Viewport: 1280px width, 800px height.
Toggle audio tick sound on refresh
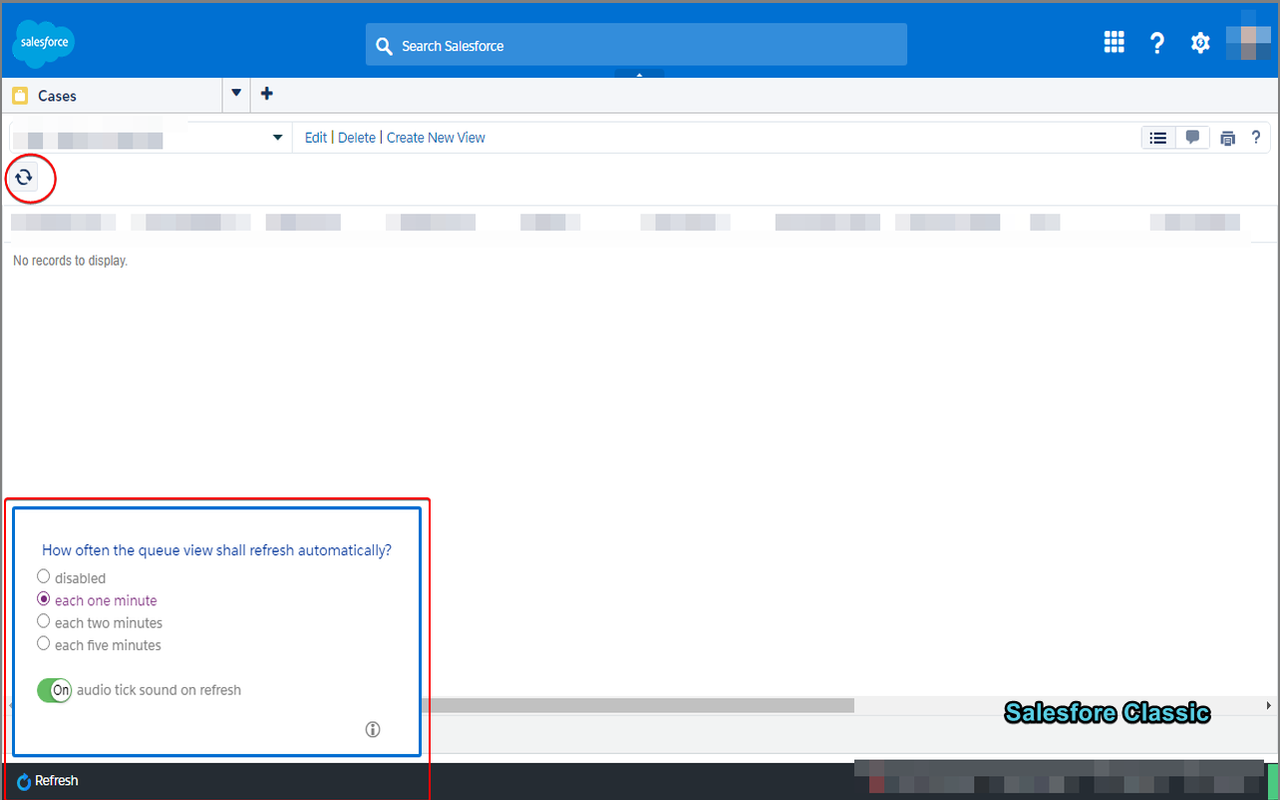[x=54, y=690]
